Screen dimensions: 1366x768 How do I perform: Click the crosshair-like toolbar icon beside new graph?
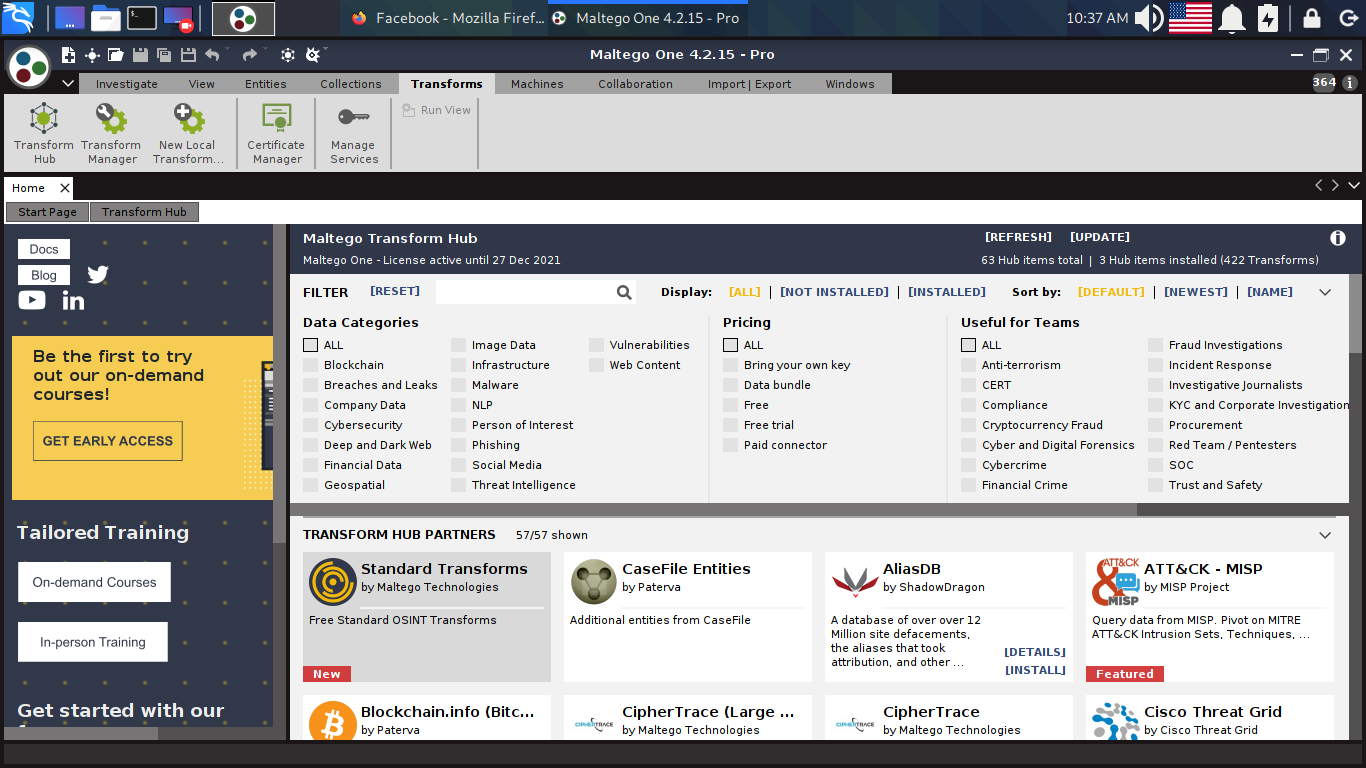point(92,55)
